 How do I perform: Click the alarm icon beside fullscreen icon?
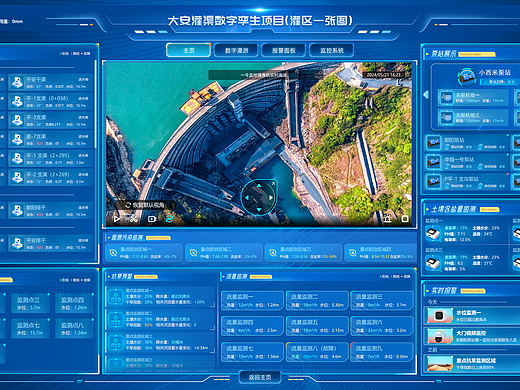click(x=387, y=219)
